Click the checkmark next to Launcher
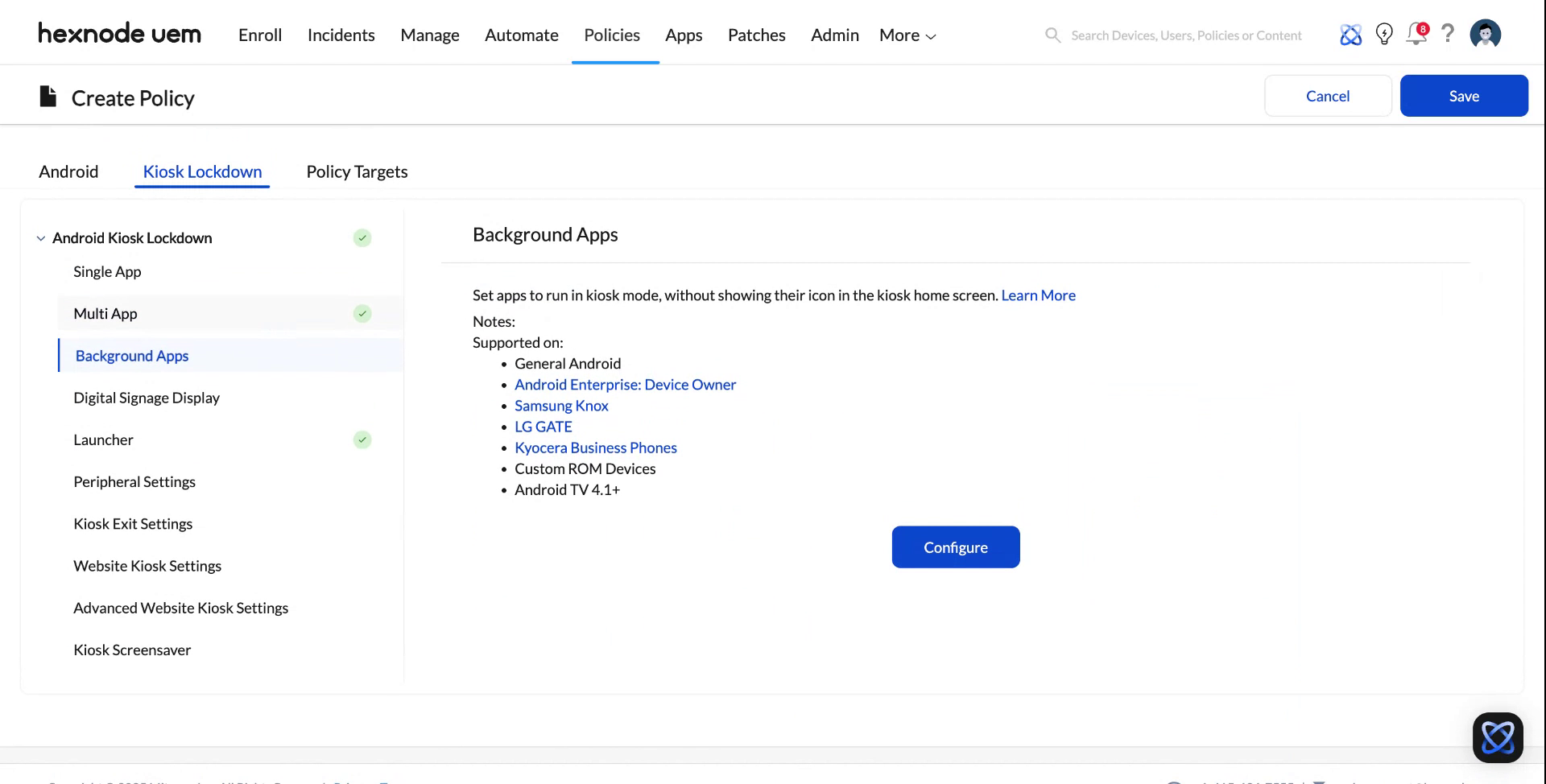This screenshot has width=1546, height=784. coord(362,439)
